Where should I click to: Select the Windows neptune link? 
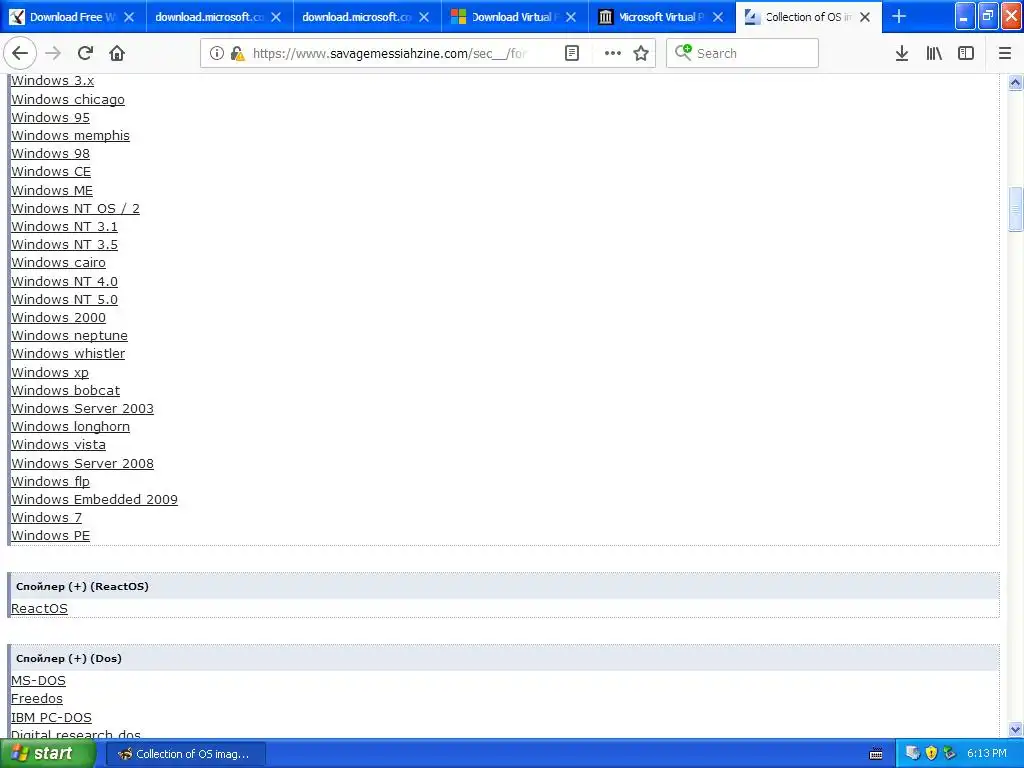coord(69,335)
